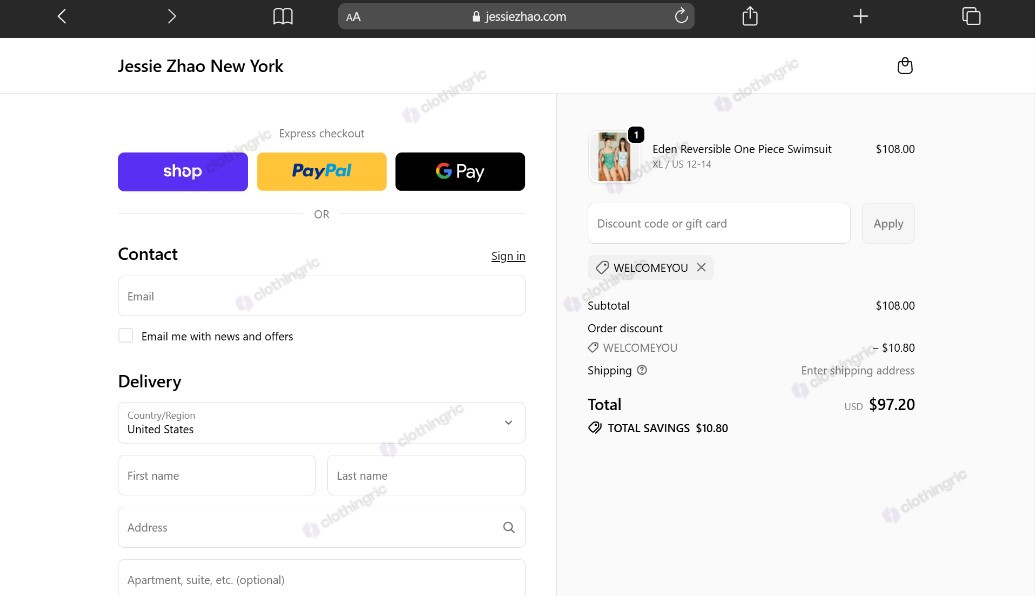Click the jessiezhao.com address bar
This screenshot has width=1035, height=596.
click(x=516, y=17)
